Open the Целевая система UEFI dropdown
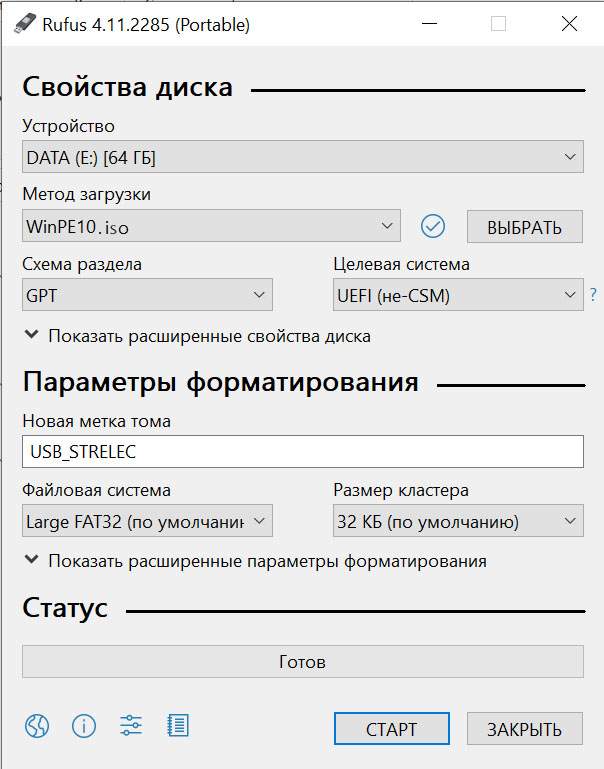The width and height of the screenshot is (604, 769). click(x=457, y=295)
